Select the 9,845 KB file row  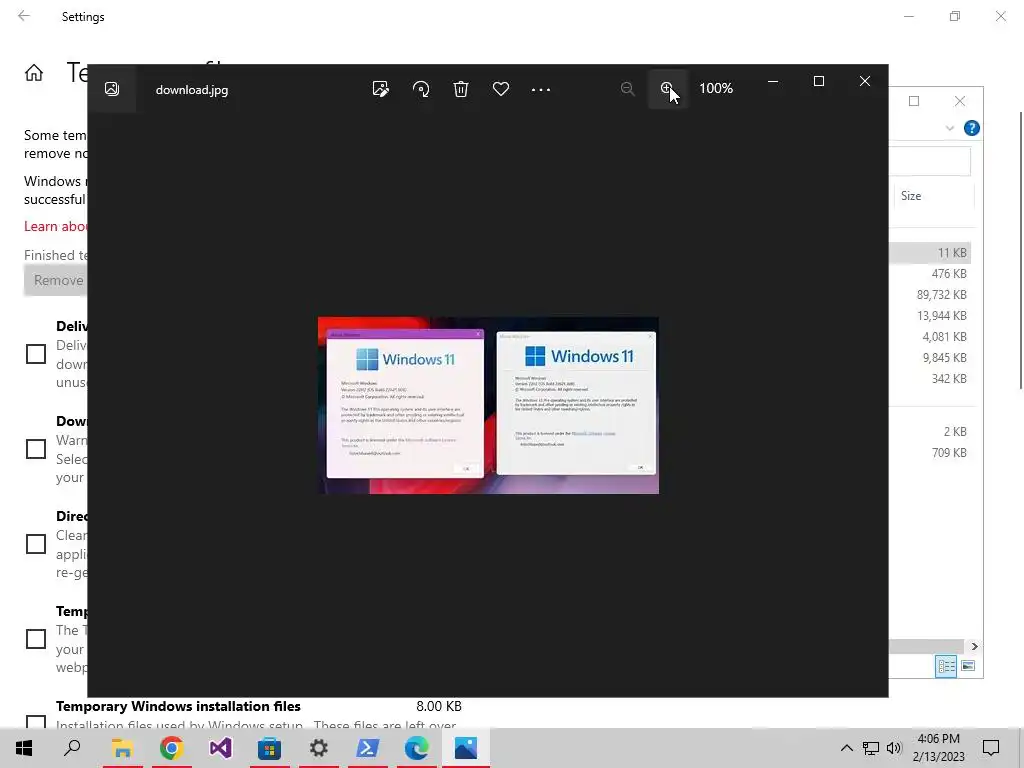coord(930,357)
